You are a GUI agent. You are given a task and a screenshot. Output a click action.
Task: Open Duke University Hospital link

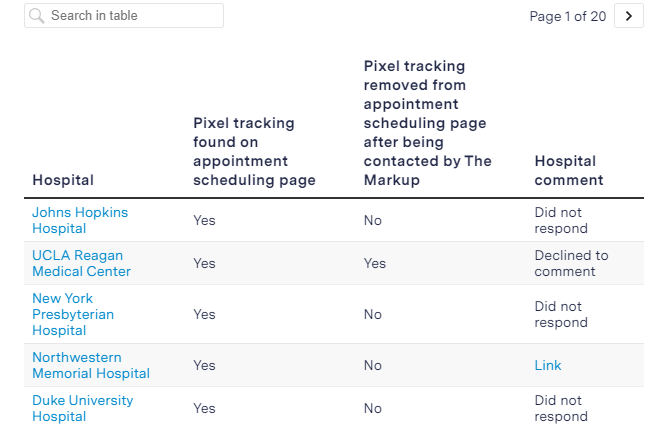click(83, 408)
